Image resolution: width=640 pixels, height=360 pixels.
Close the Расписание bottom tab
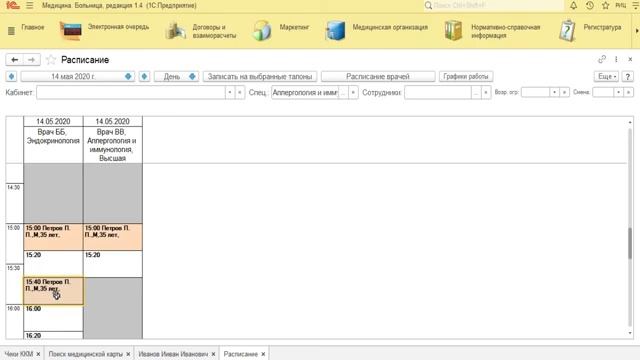[x=263, y=354]
